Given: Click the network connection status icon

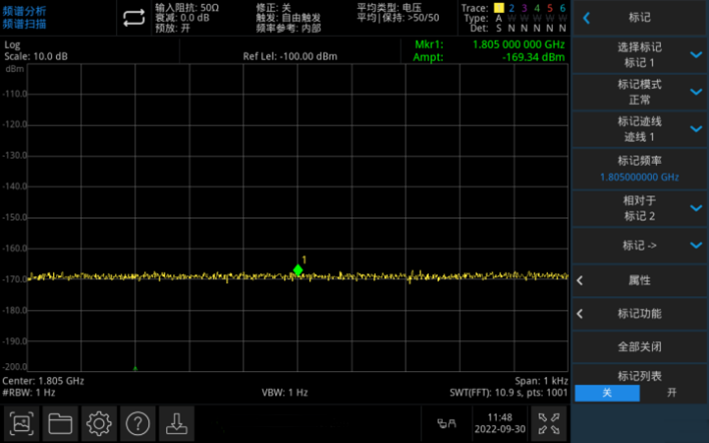Looking at the screenshot, I should 447,424.
